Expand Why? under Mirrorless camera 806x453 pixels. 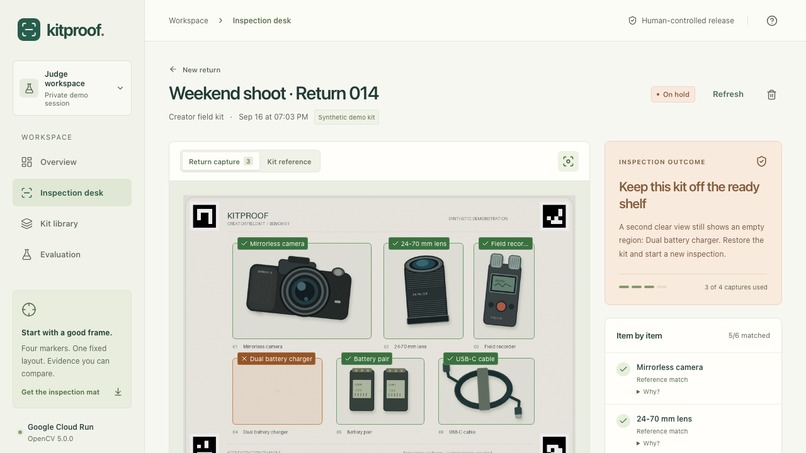point(648,392)
